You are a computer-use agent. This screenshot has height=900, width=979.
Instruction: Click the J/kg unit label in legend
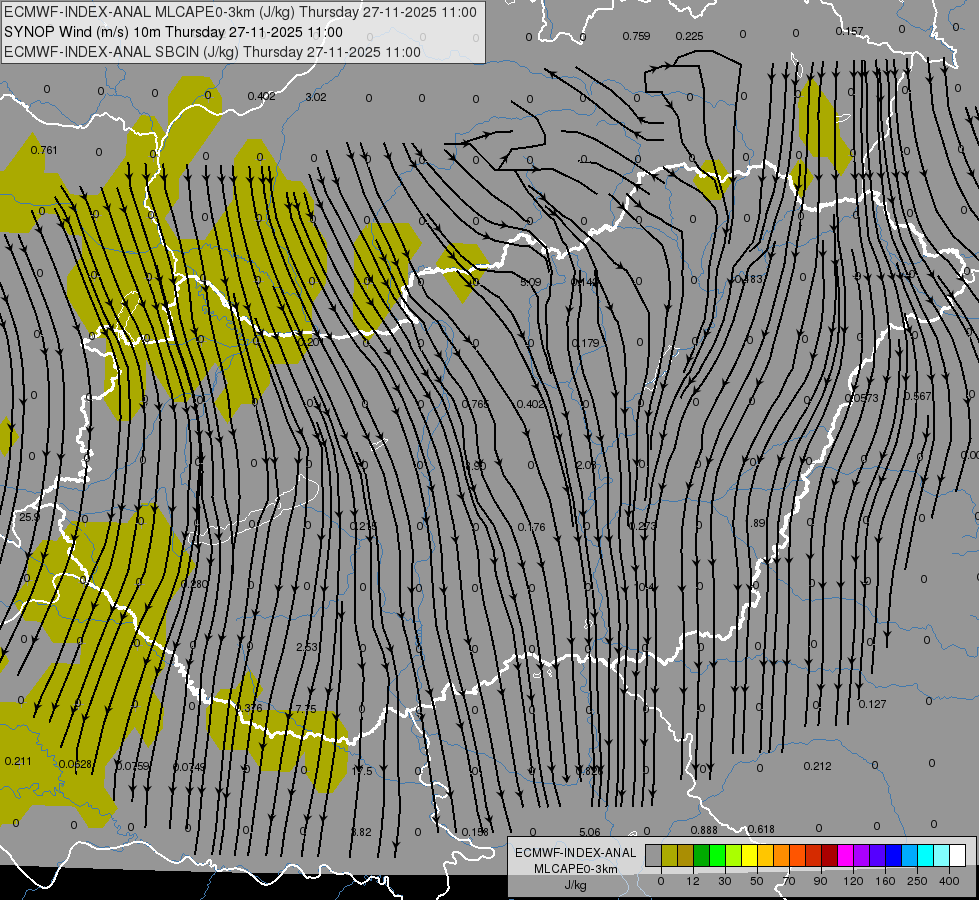point(576,885)
